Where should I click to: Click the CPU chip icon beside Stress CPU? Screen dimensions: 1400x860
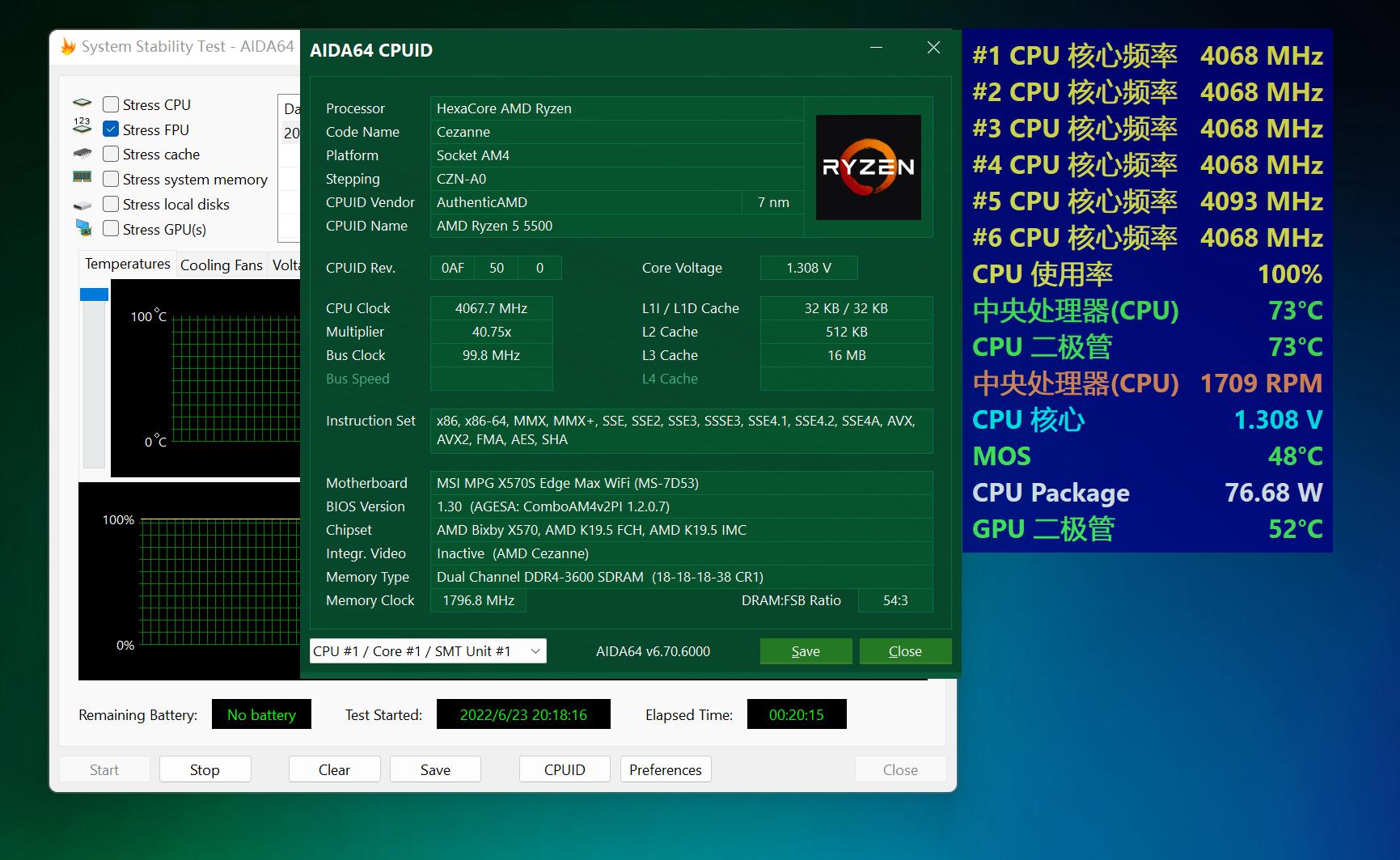click(x=82, y=103)
